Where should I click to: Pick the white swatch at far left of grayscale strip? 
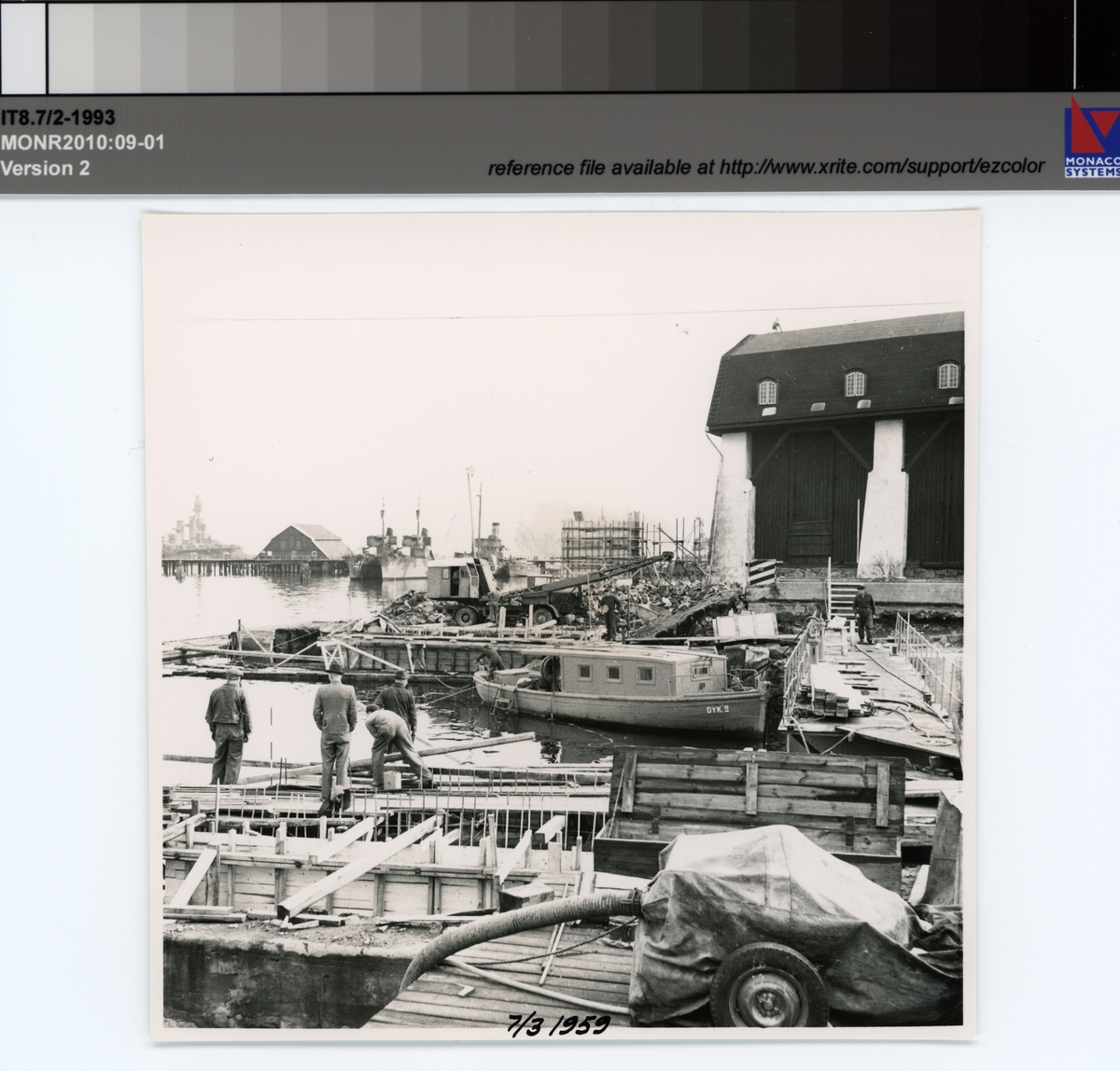[x=22, y=47]
